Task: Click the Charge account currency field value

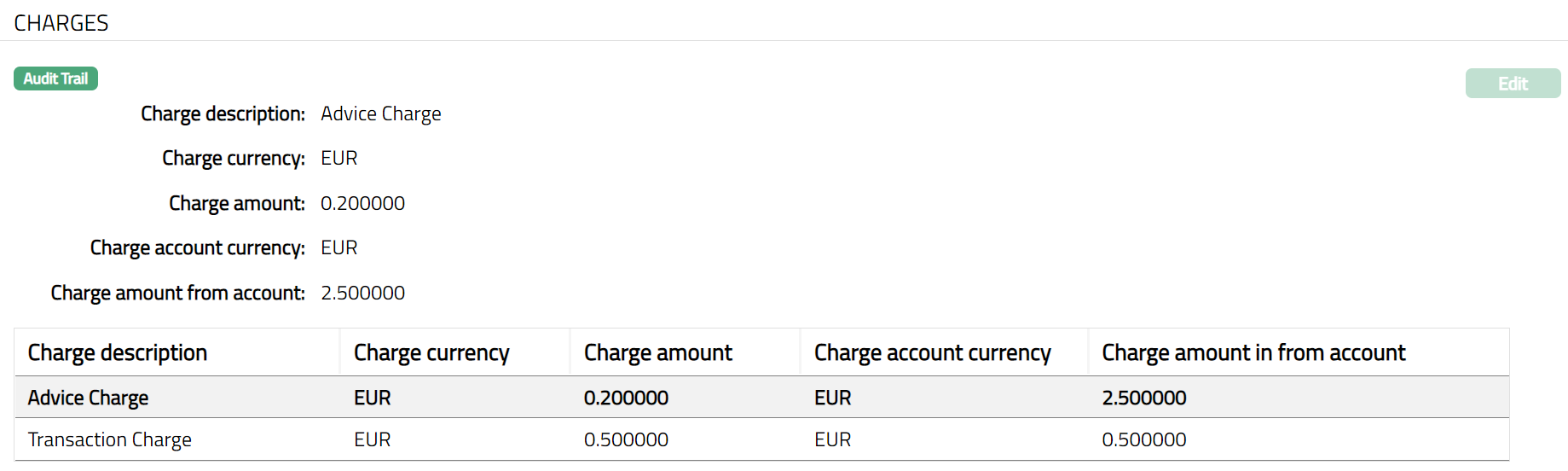Action: point(338,247)
